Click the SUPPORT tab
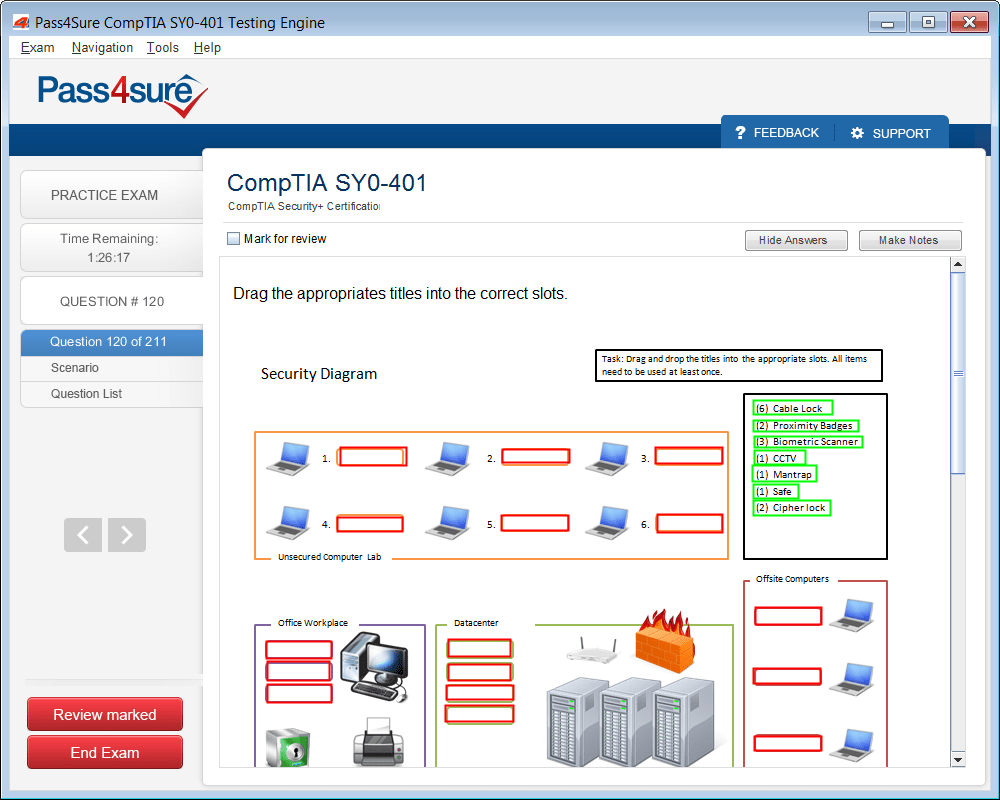Image resolution: width=1000 pixels, height=800 pixels. point(891,133)
